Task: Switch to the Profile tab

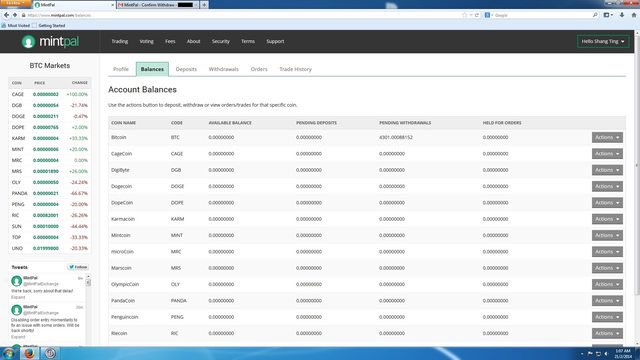Action: (121, 69)
